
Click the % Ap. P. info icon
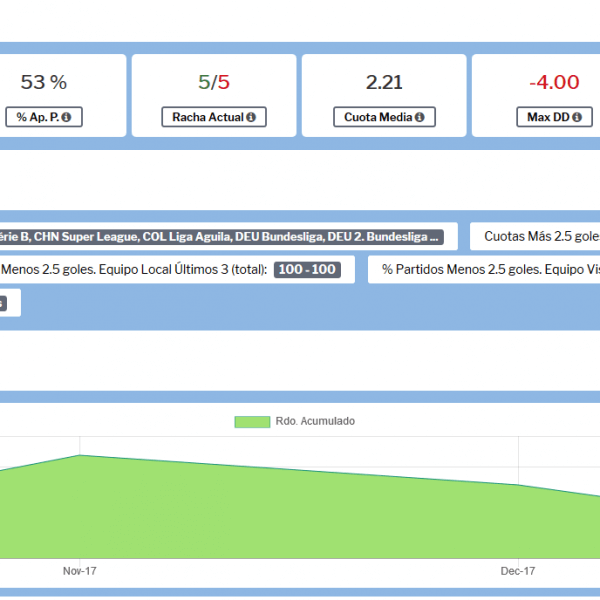[x=66, y=117]
